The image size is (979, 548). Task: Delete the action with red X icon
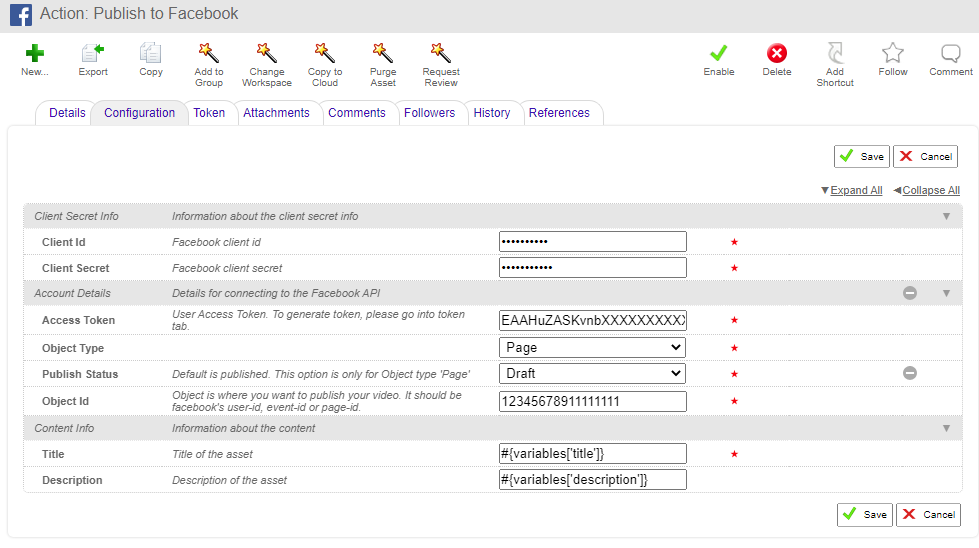click(777, 53)
